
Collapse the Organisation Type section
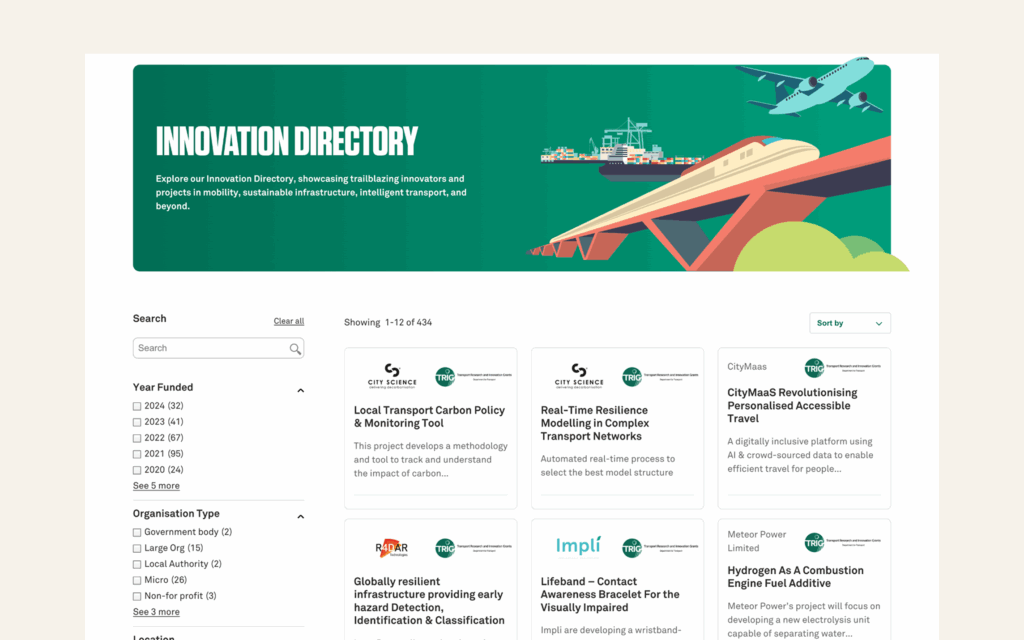[x=301, y=516]
